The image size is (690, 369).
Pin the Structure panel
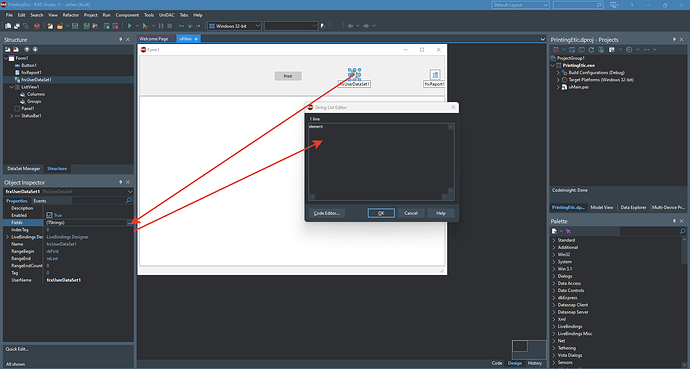121,40
